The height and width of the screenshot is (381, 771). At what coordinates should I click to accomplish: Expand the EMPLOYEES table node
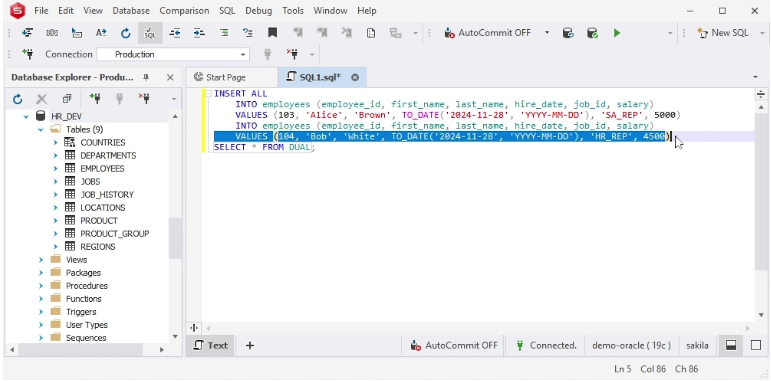click(x=56, y=169)
